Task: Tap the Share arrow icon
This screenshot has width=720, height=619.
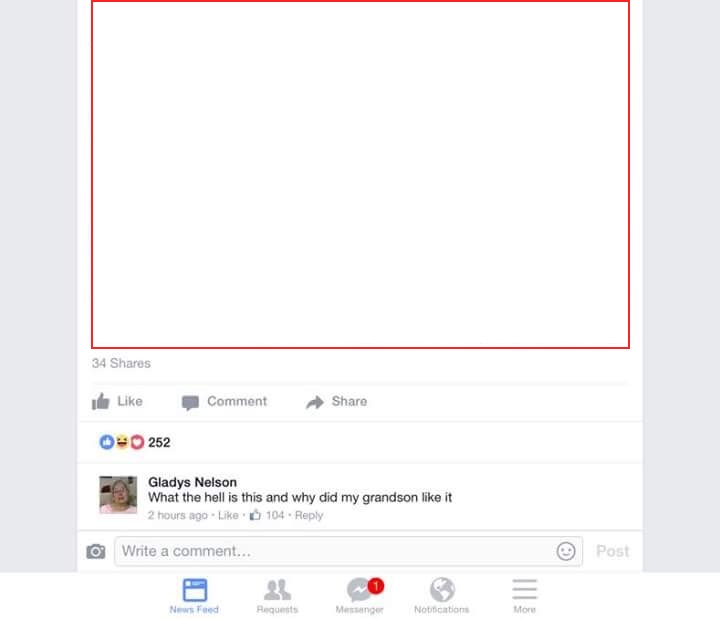Action: [x=315, y=402]
